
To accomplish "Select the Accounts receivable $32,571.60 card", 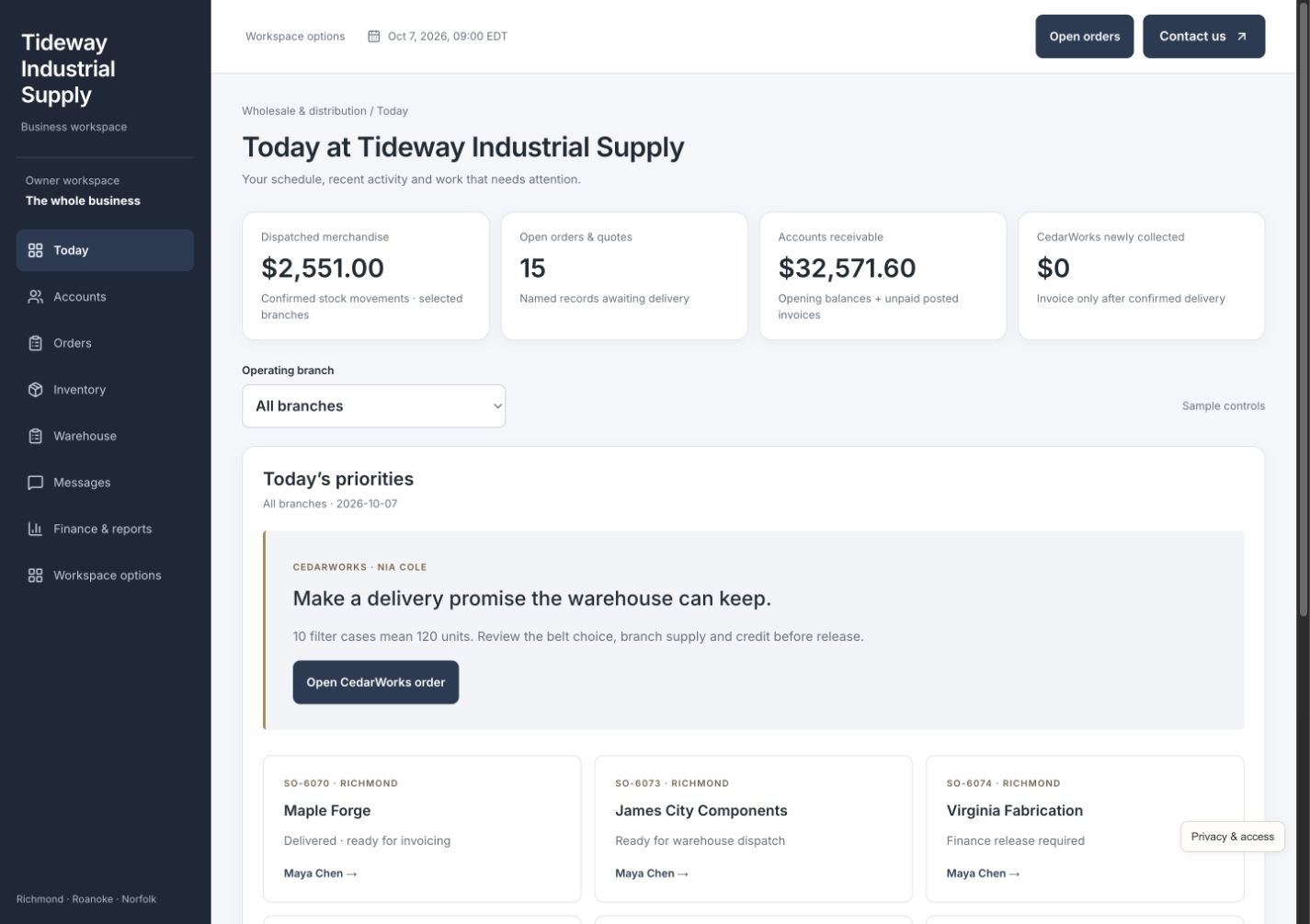I will (883, 276).
